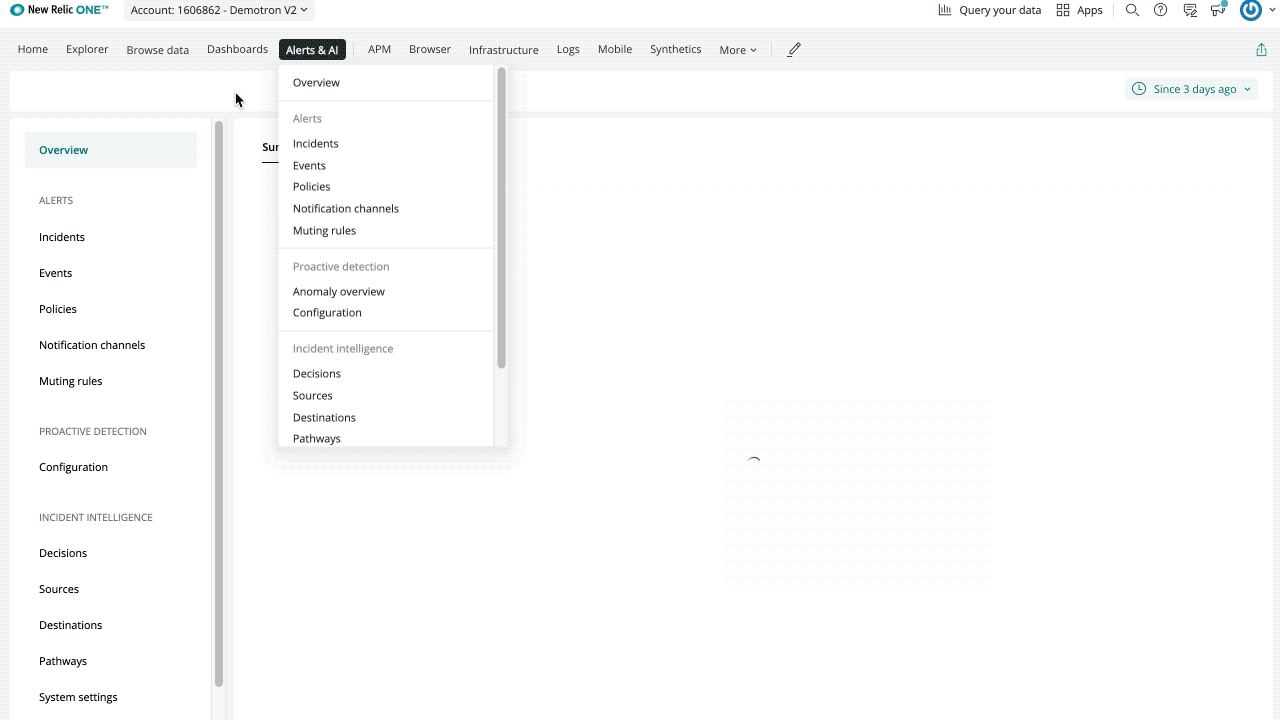The image size is (1280, 720).
Task: Open the help question-mark icon
Action: click(1161, 10)
